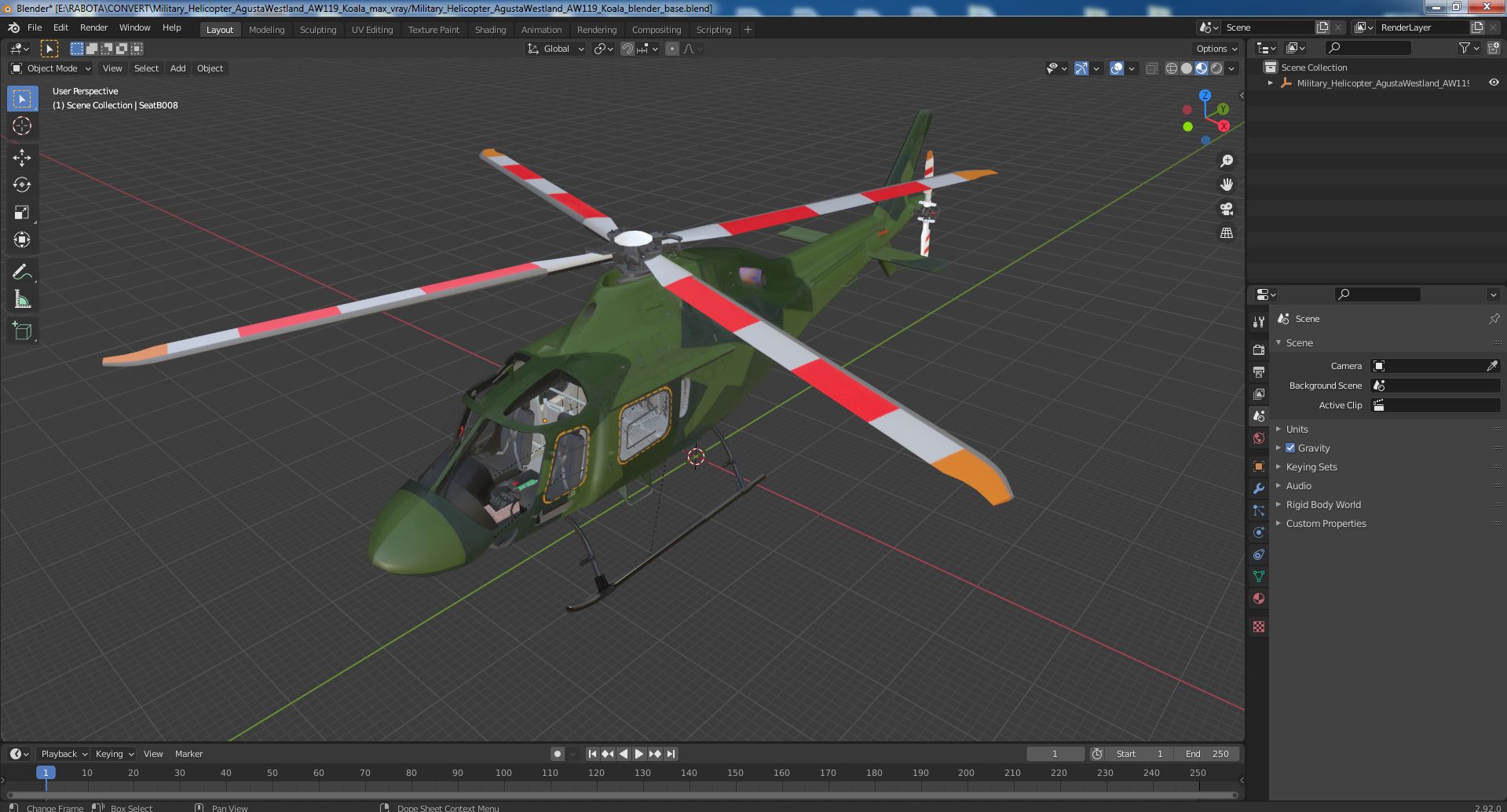Toggle proportional editing button
This screenshot has height=812, width=1507.
672,49
